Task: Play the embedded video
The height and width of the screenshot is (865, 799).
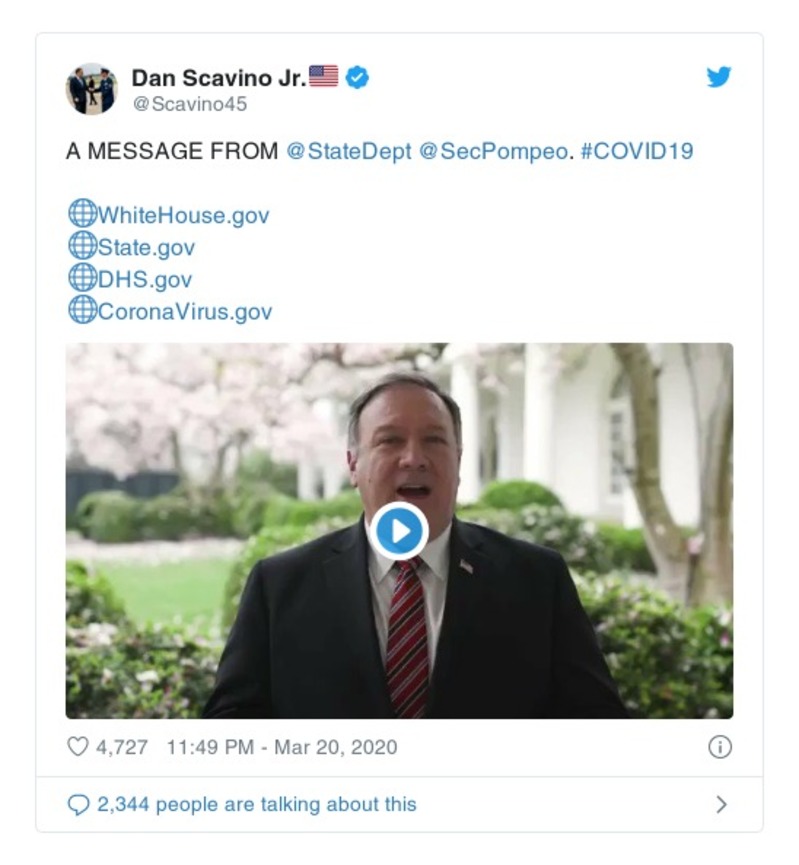Action: click(398, 531)
